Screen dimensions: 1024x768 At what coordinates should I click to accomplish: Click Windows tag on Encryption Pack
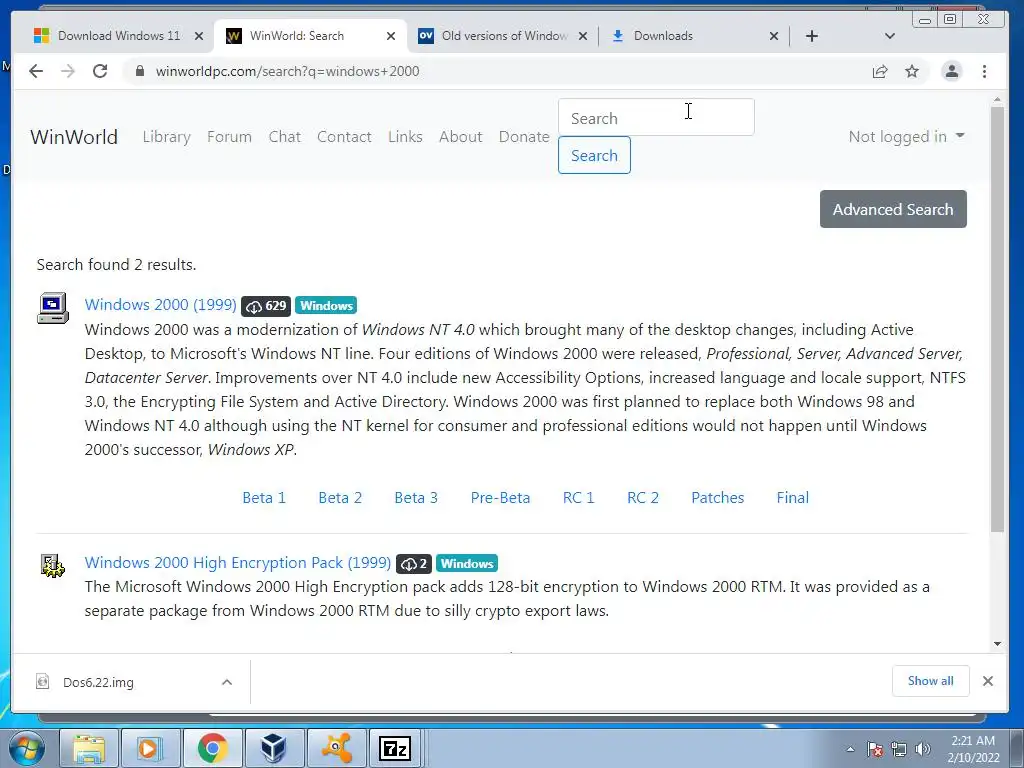click(x=467, y=564)
